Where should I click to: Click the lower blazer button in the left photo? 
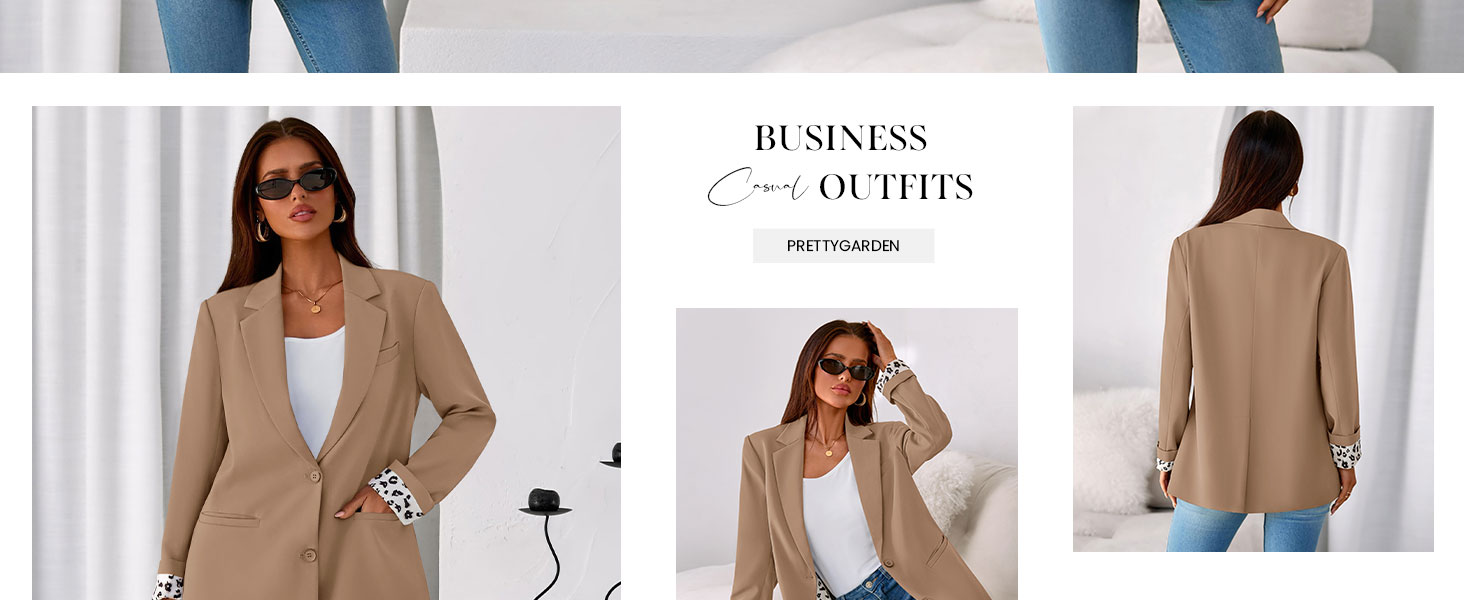click(x=309, y=554)
